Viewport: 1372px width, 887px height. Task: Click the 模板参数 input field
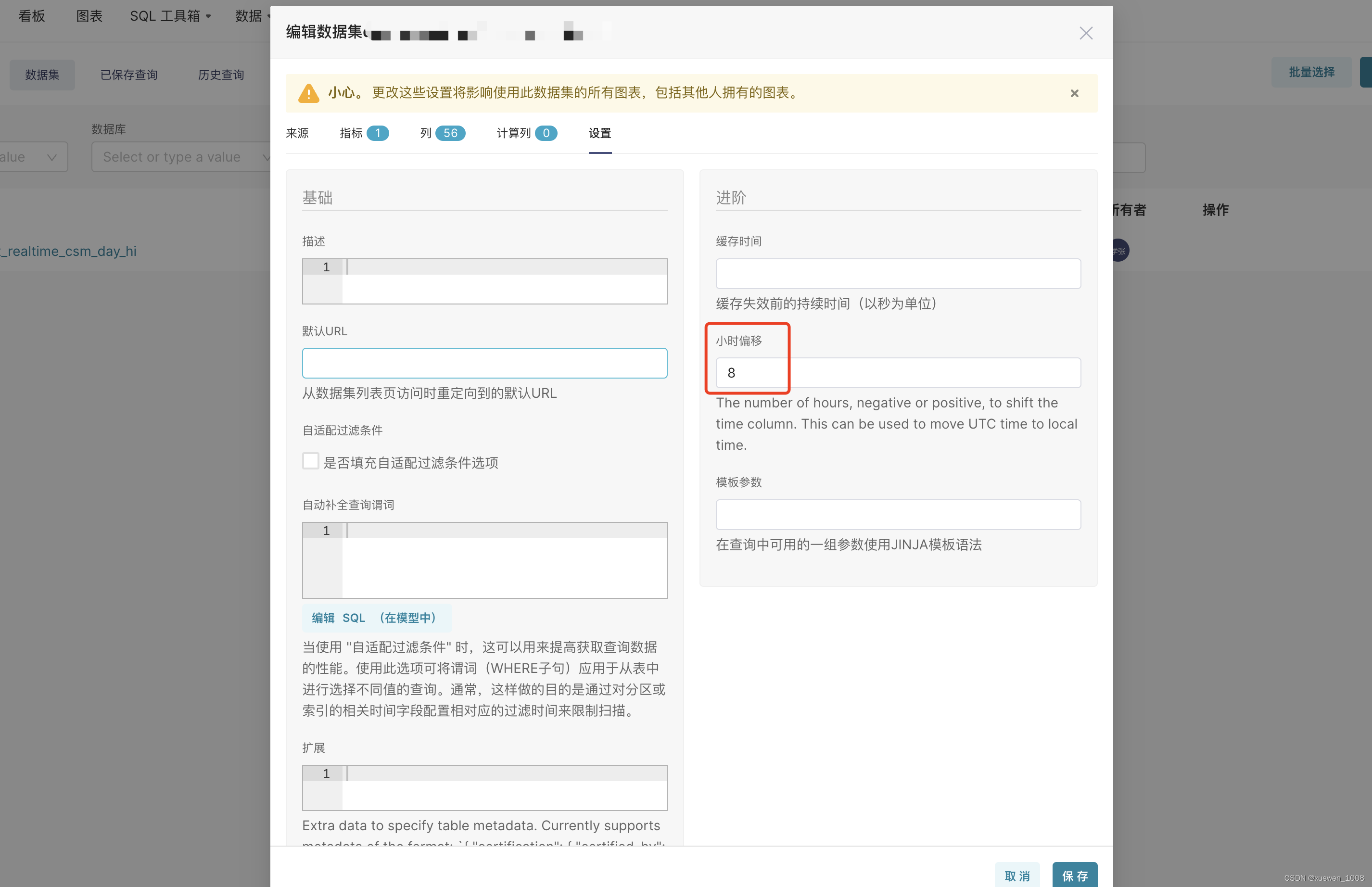pyautogui.click(x=897, y=514)
